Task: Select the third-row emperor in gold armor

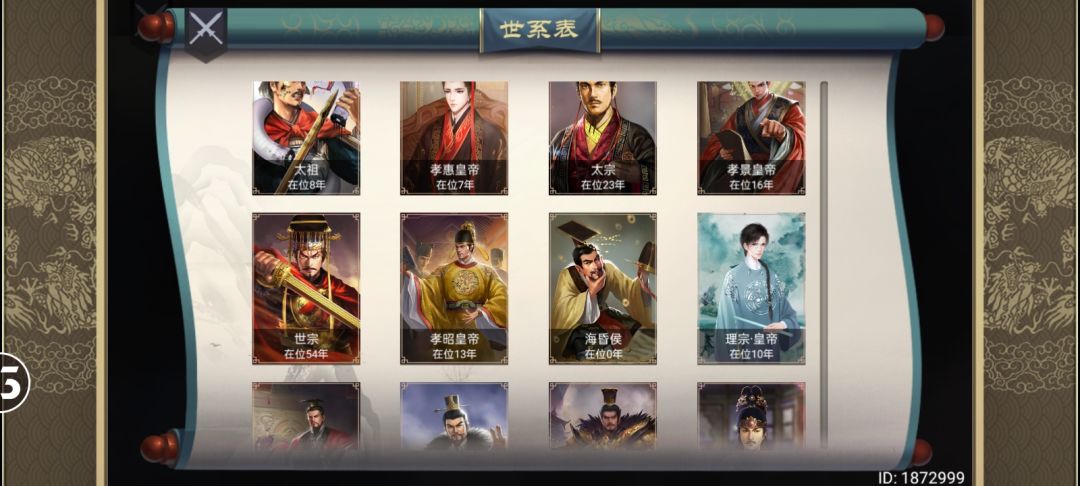Action: pos(603,416)
